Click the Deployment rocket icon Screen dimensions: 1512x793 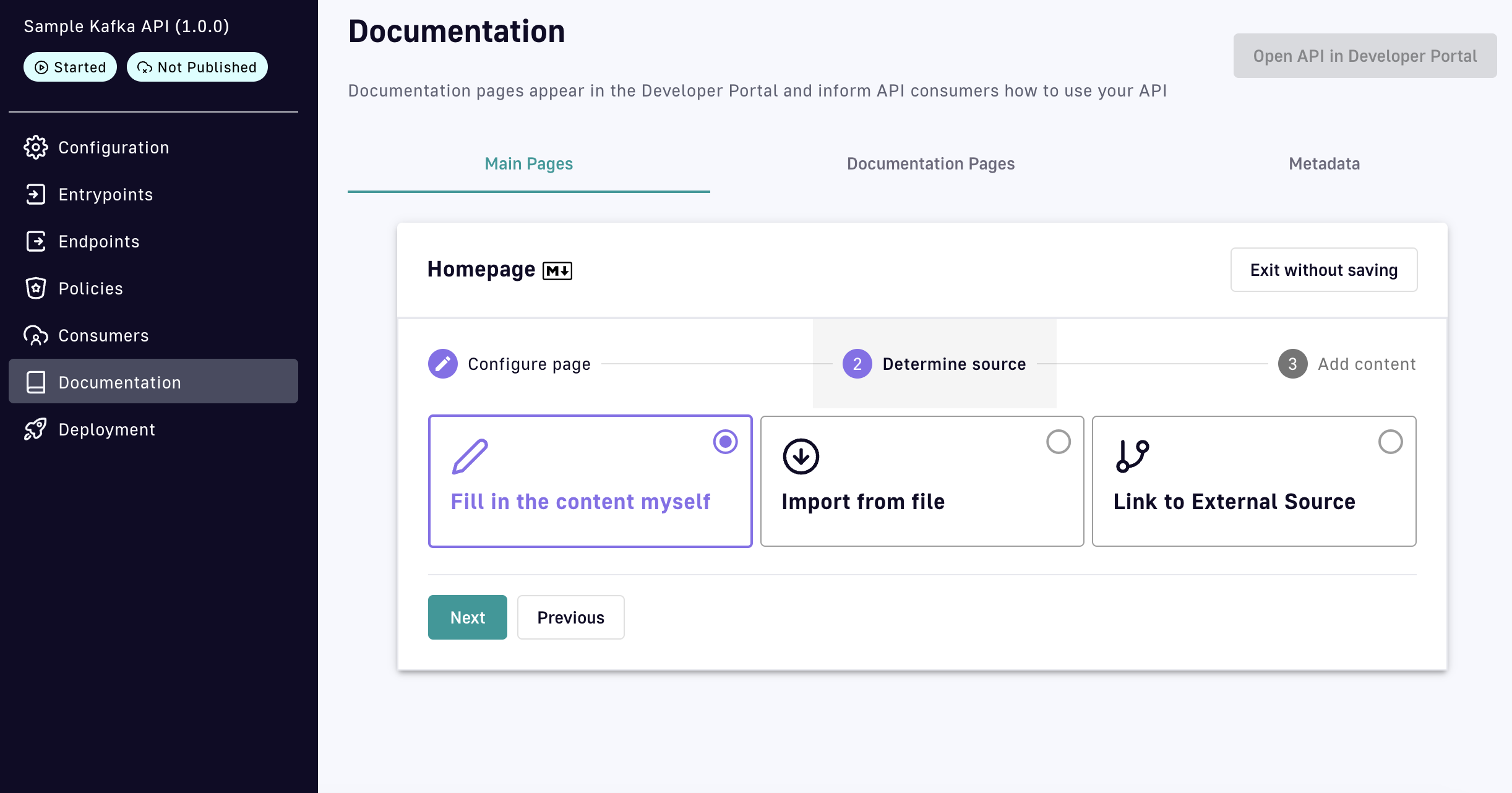(x=35, y=429)
